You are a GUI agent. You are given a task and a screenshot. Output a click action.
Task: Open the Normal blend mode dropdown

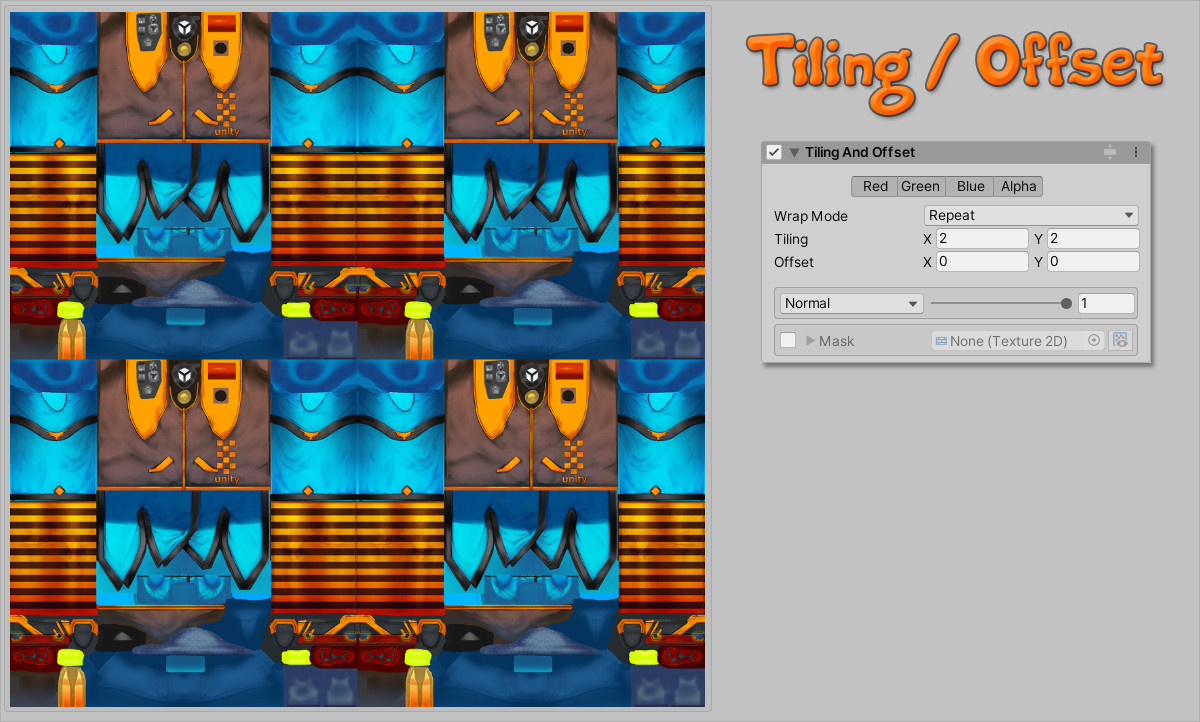point(852,303)
